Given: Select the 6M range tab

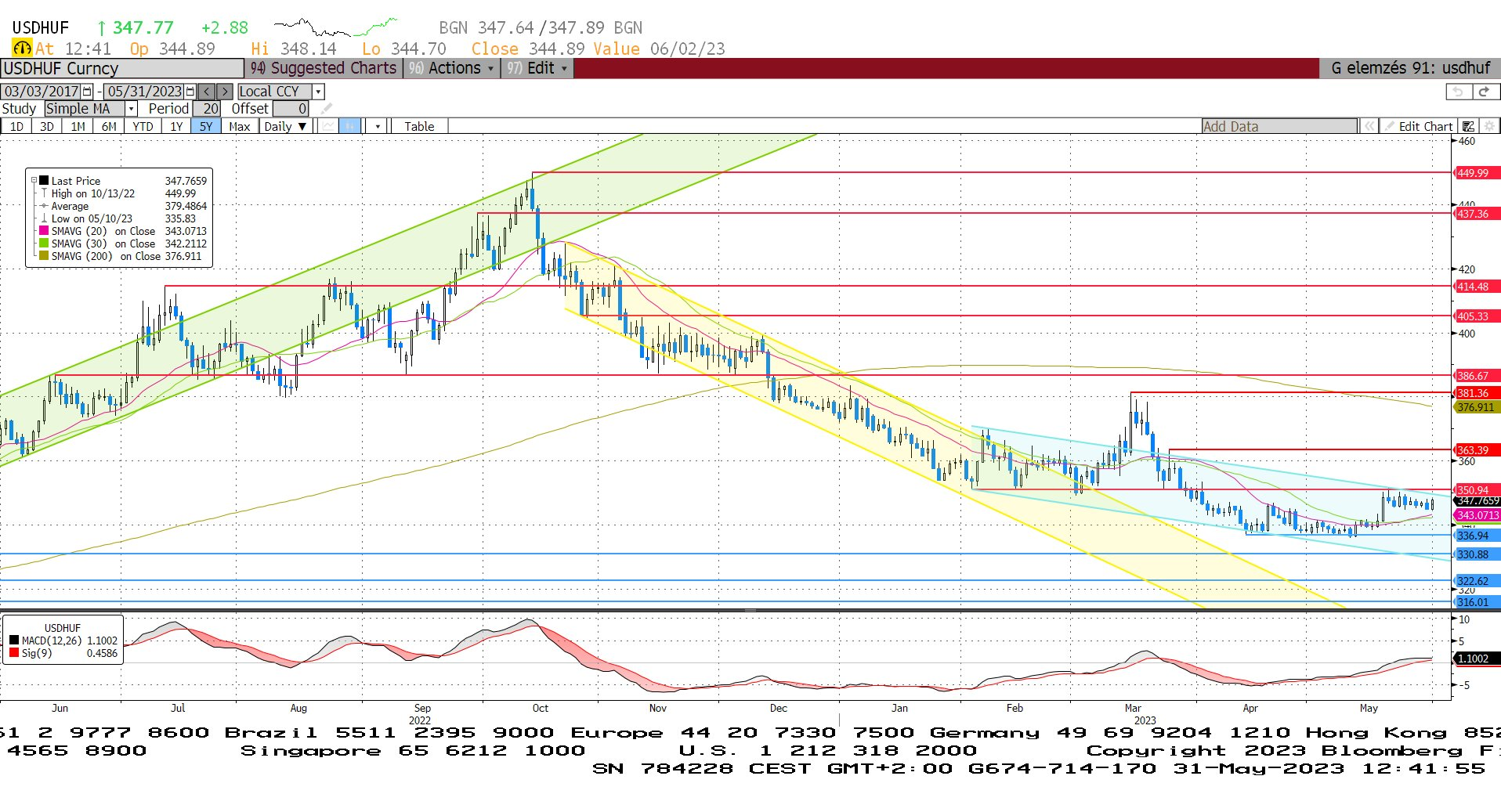Looking at the screenshot, I should tap(109, 126).
